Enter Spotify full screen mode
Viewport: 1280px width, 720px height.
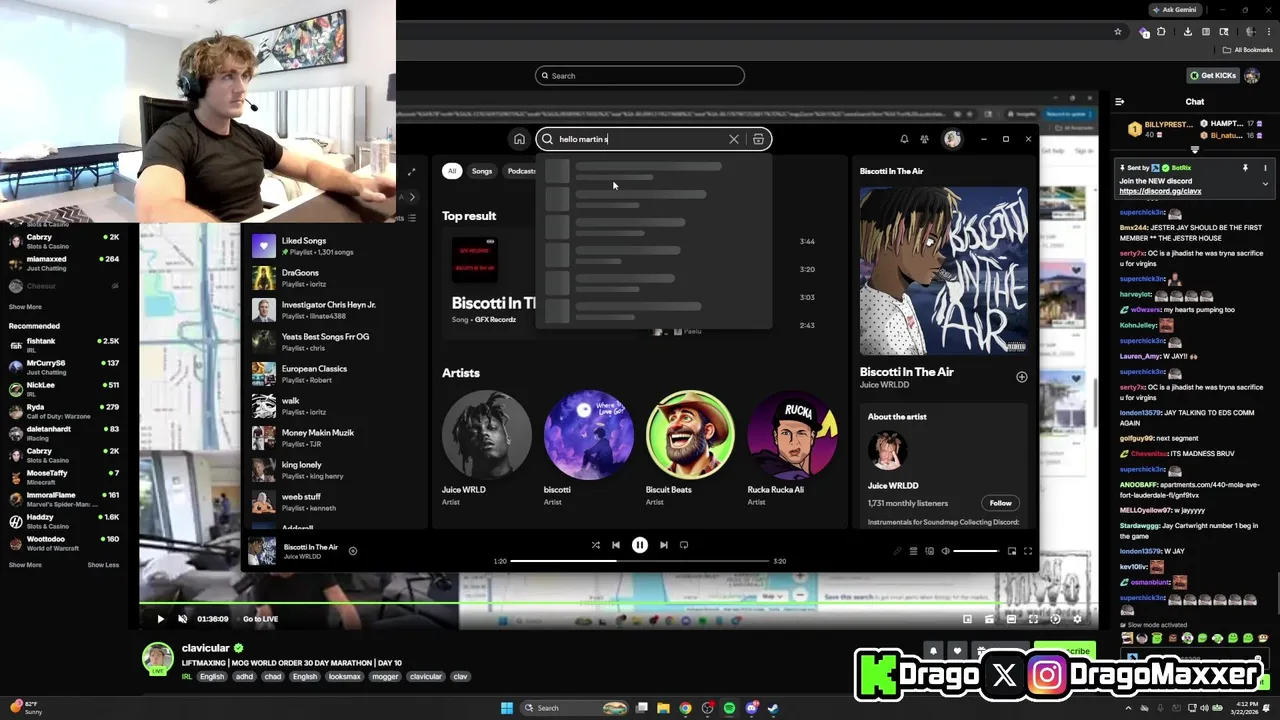(x=1027, y=551)
